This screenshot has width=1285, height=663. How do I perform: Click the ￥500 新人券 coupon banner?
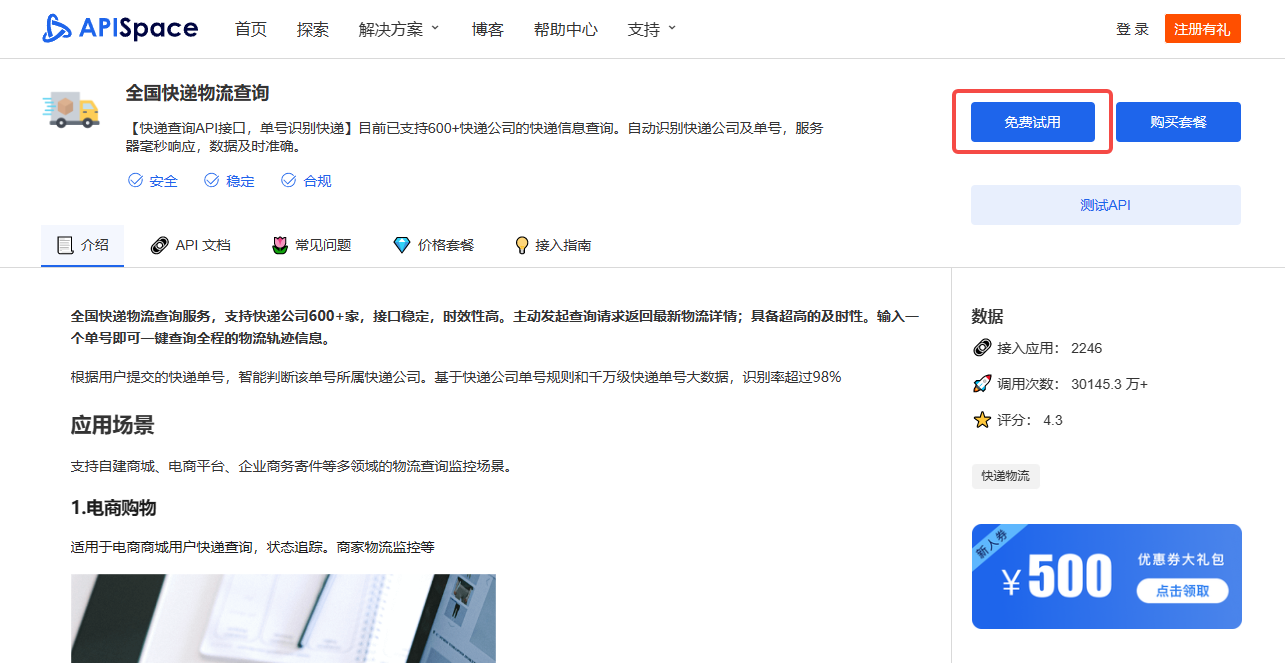[1107, 576]
